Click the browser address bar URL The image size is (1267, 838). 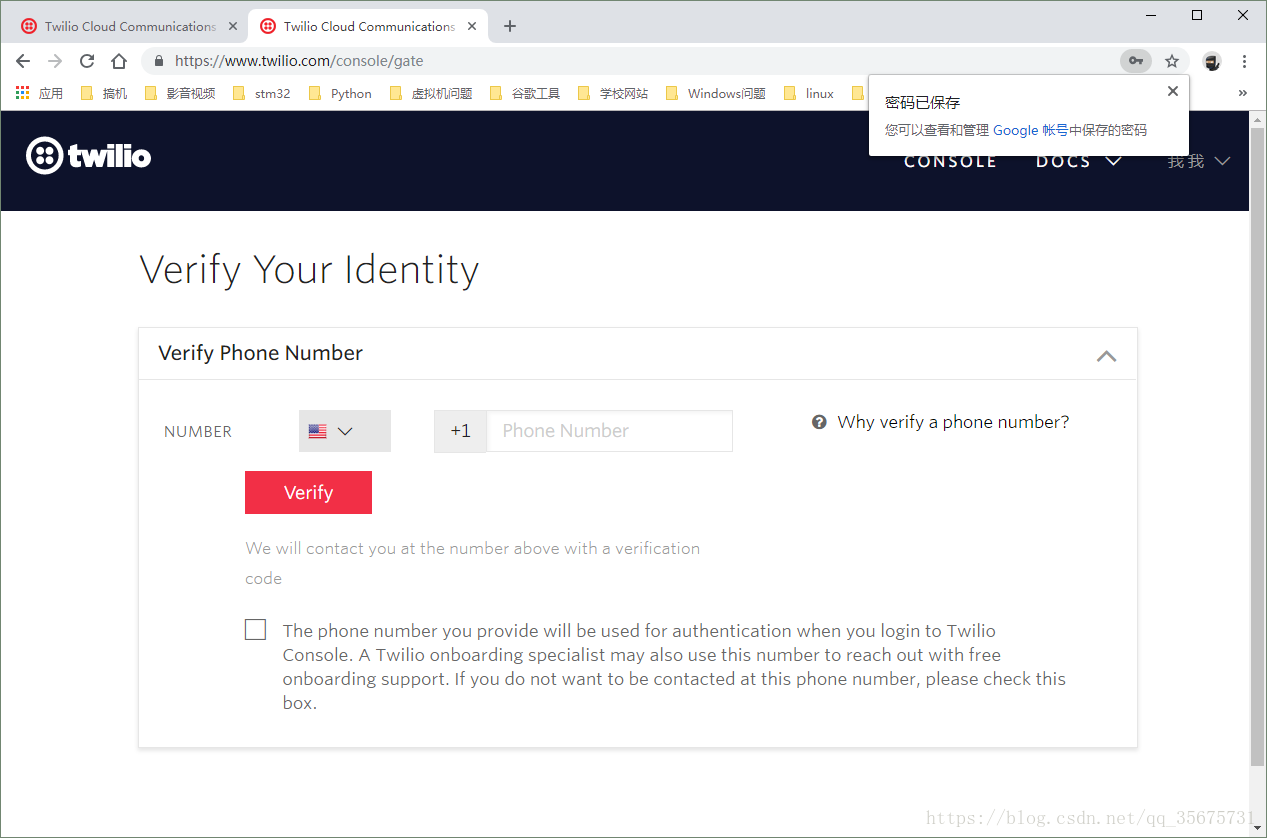(x=299, y=61)
